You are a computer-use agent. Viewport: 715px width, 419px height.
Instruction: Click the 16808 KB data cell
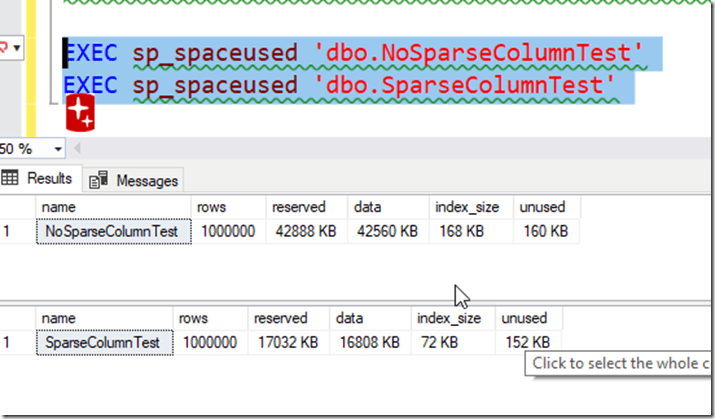point(369,342)
